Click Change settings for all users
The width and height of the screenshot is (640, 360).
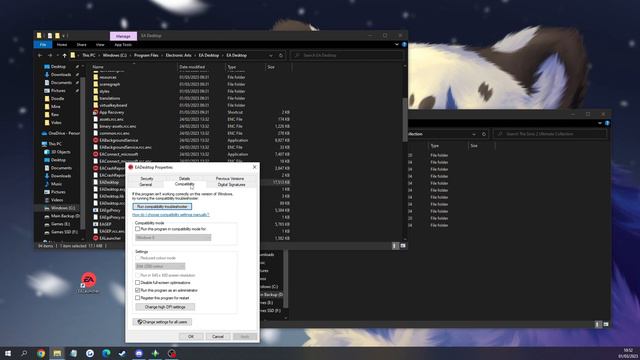[162, 322]
